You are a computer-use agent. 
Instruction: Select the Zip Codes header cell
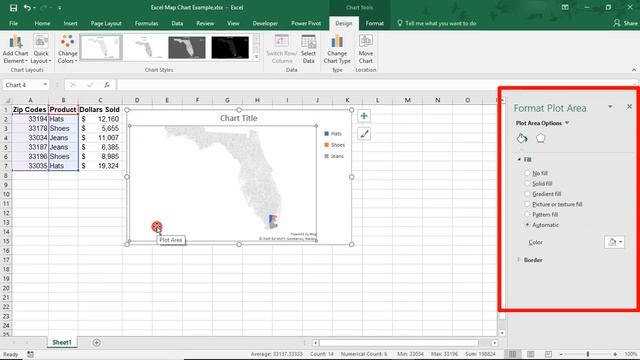(30, 109)
